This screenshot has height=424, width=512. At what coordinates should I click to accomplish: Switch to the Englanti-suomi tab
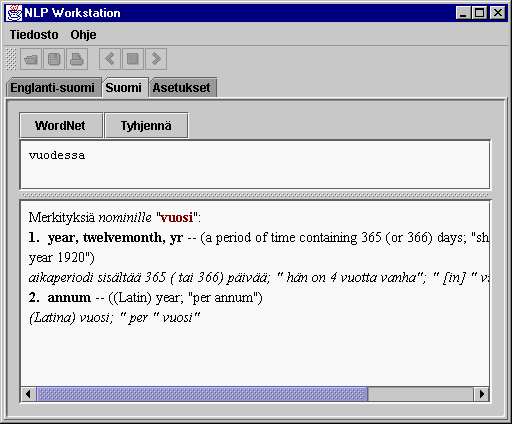click(54, 88)
